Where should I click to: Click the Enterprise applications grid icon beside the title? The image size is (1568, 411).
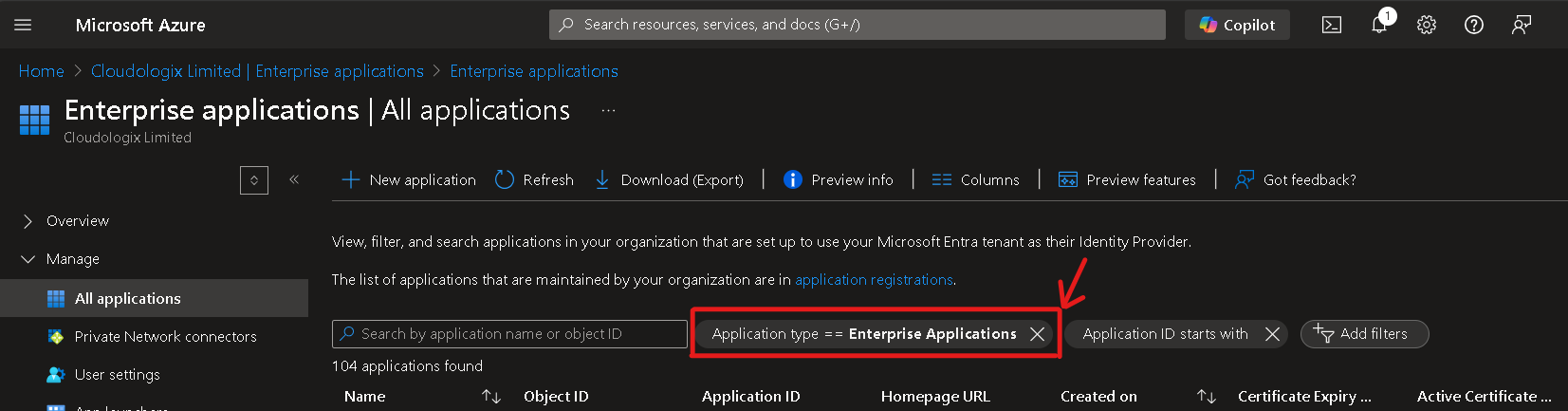[34, 120]
